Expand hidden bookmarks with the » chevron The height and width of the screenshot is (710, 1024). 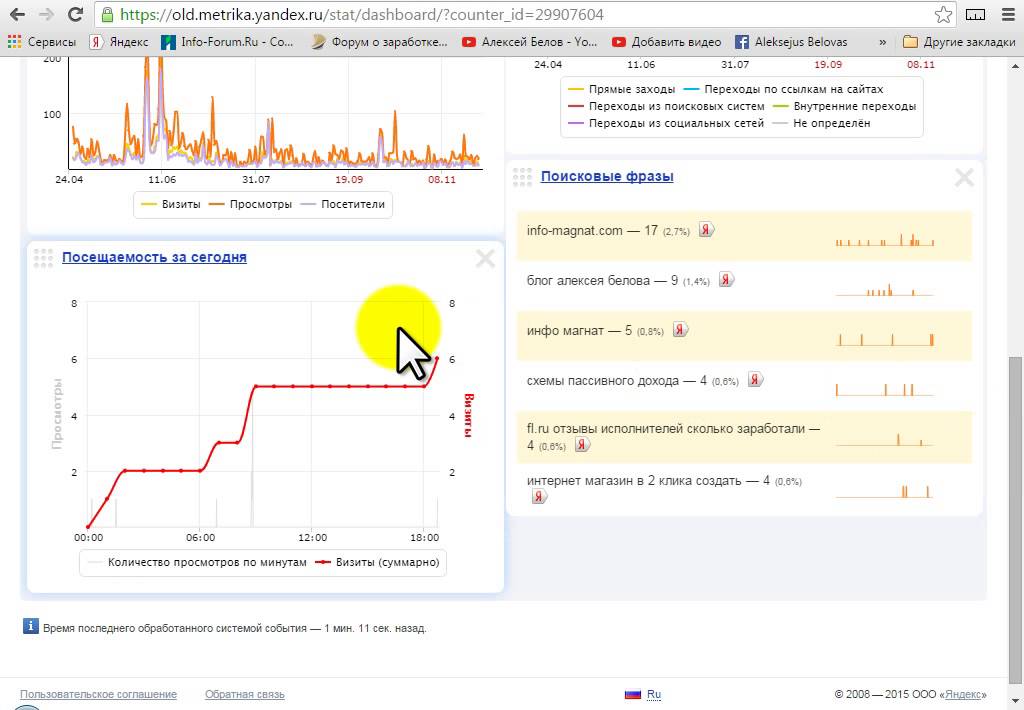coord(882,42)
